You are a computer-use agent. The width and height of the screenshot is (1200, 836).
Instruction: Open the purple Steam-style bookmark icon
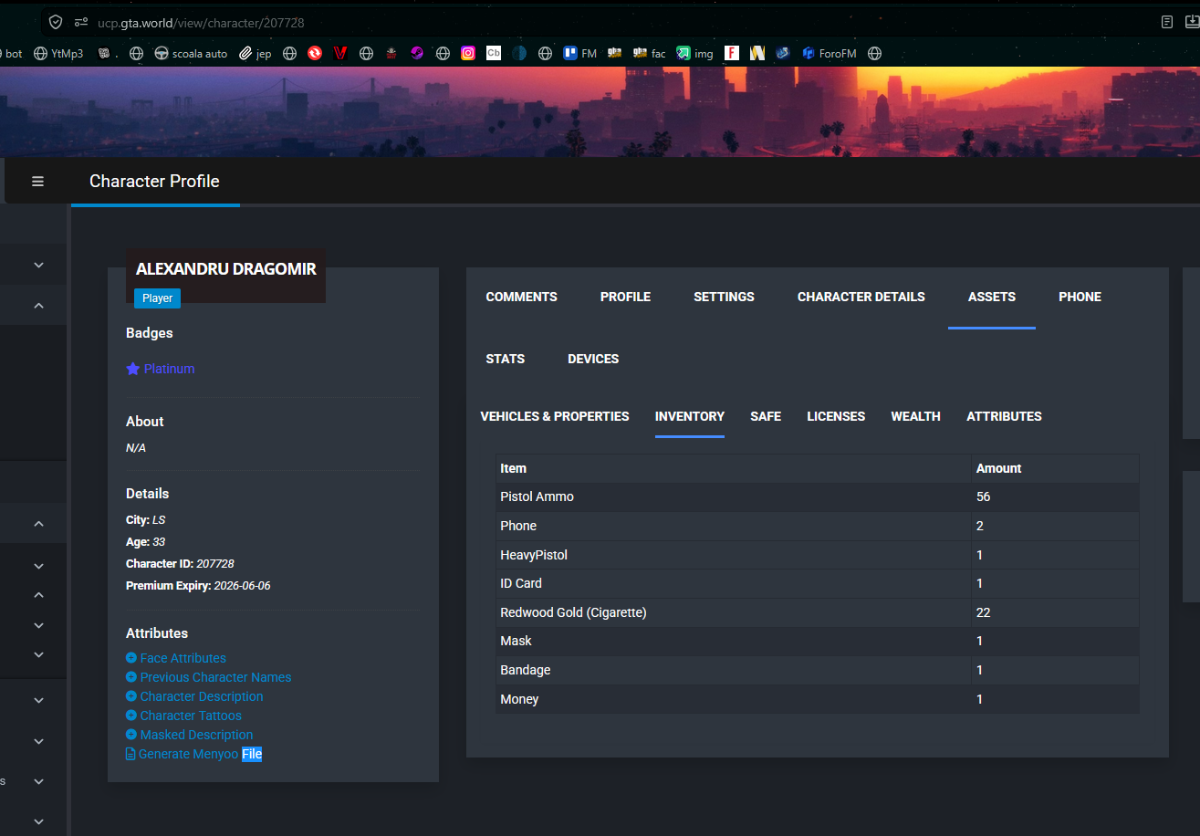[417, 53]
